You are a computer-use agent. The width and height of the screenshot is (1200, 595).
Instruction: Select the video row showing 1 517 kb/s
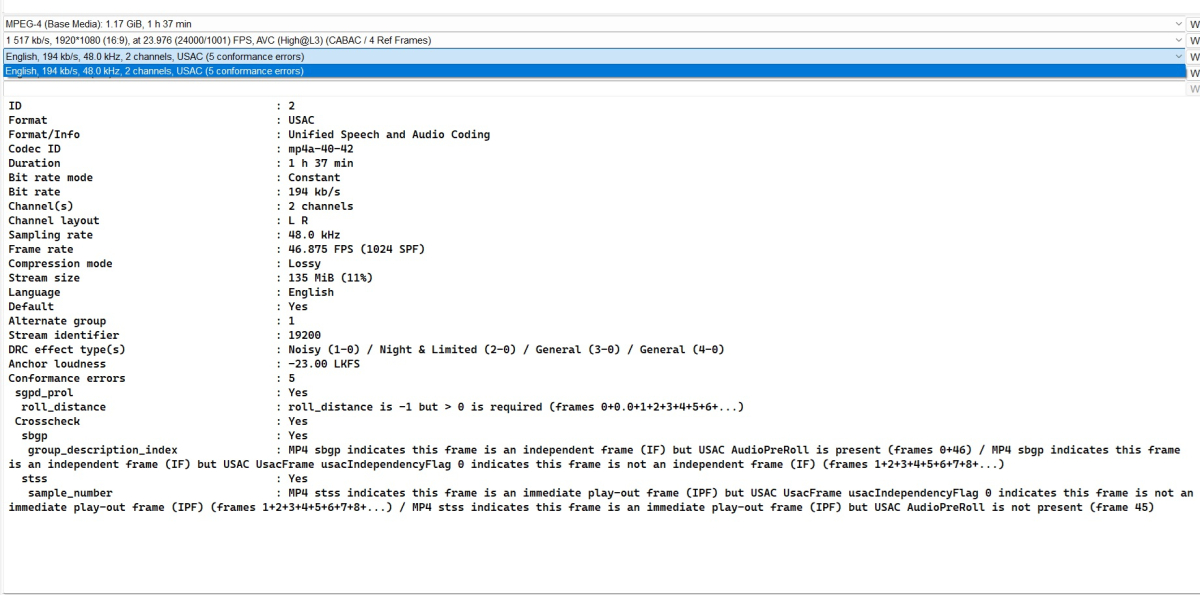pos(400,40)
